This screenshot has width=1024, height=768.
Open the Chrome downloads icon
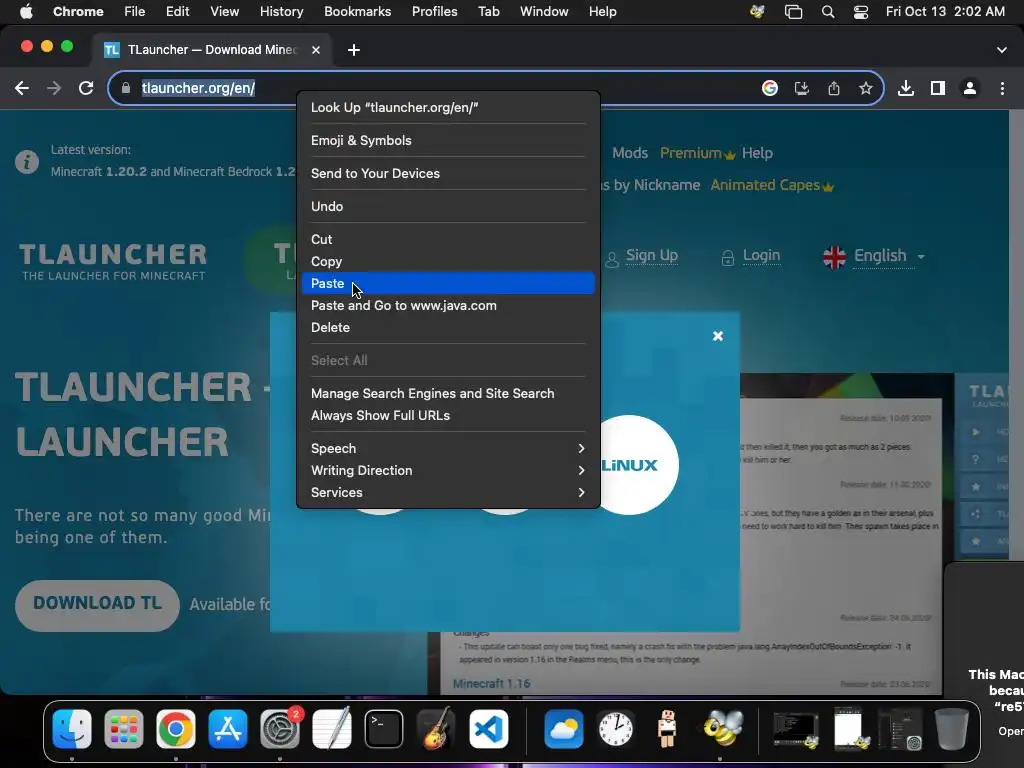(x=905, y=88)
